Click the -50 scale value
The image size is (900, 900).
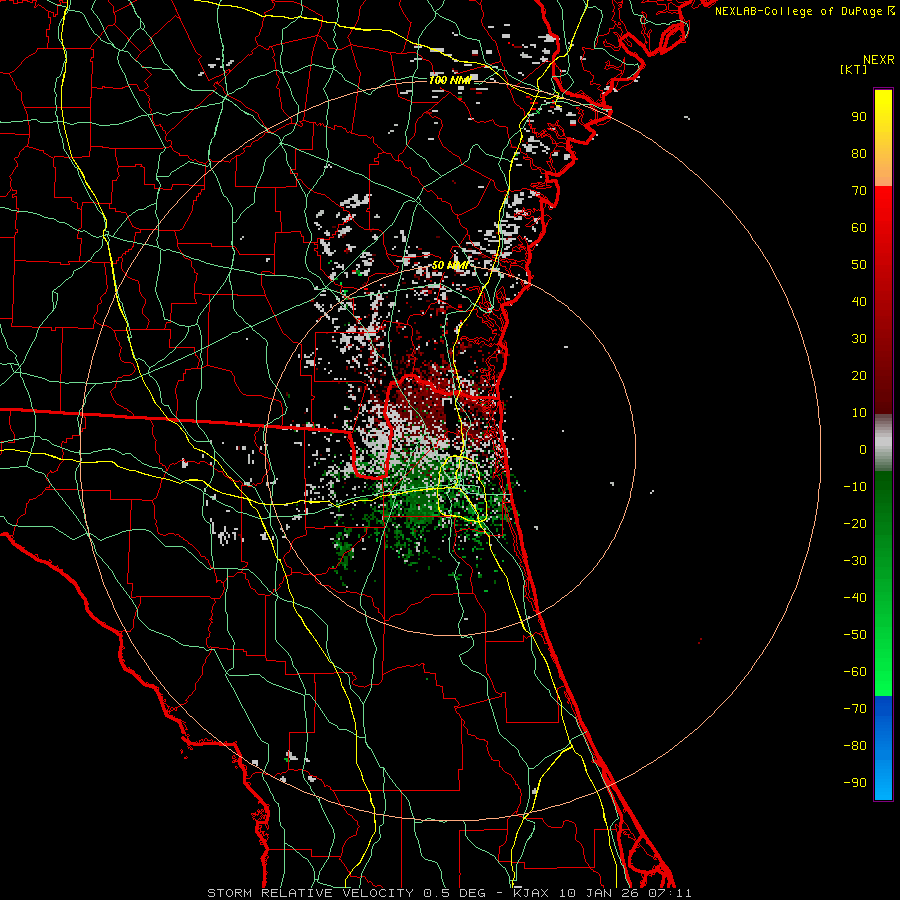click(x=855, y=635)
